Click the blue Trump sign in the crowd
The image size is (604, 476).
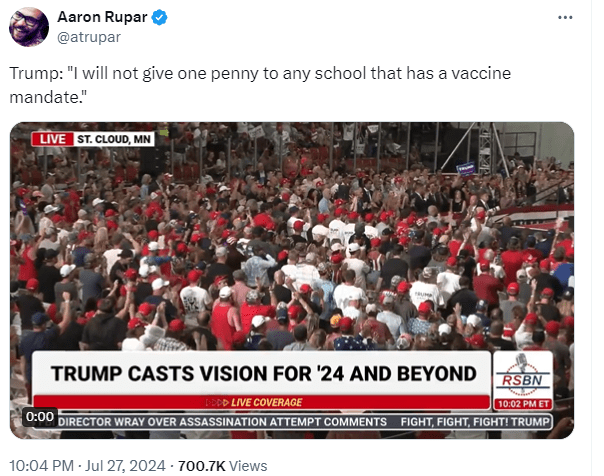(x=466, y=168)
